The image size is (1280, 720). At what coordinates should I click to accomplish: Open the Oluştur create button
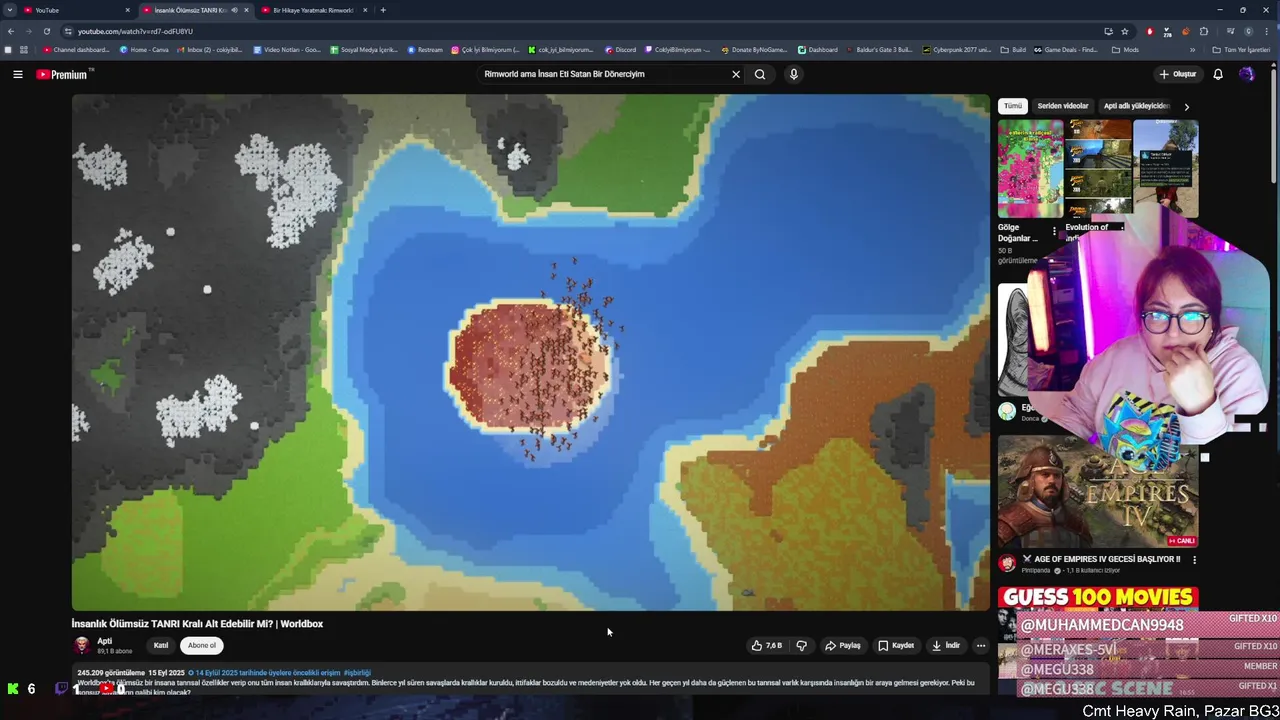1177,74
